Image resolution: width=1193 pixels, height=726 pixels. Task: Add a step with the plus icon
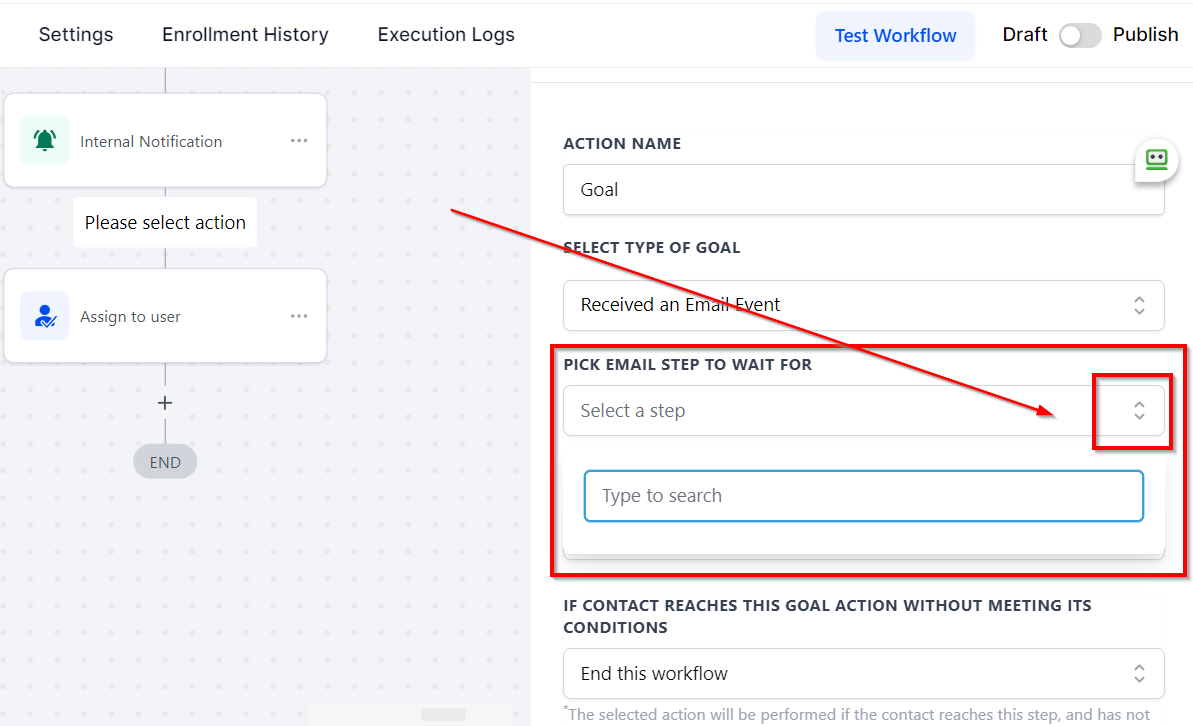(165, 403)
